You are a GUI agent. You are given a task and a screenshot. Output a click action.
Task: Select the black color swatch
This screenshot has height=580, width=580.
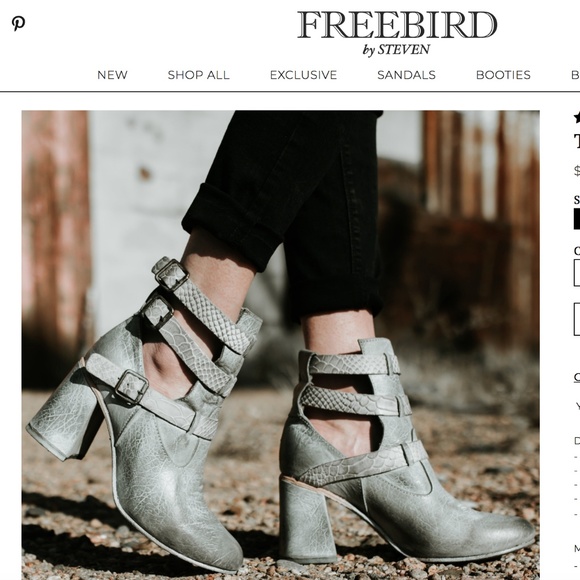pyautogui.click(x=577, y=219)
